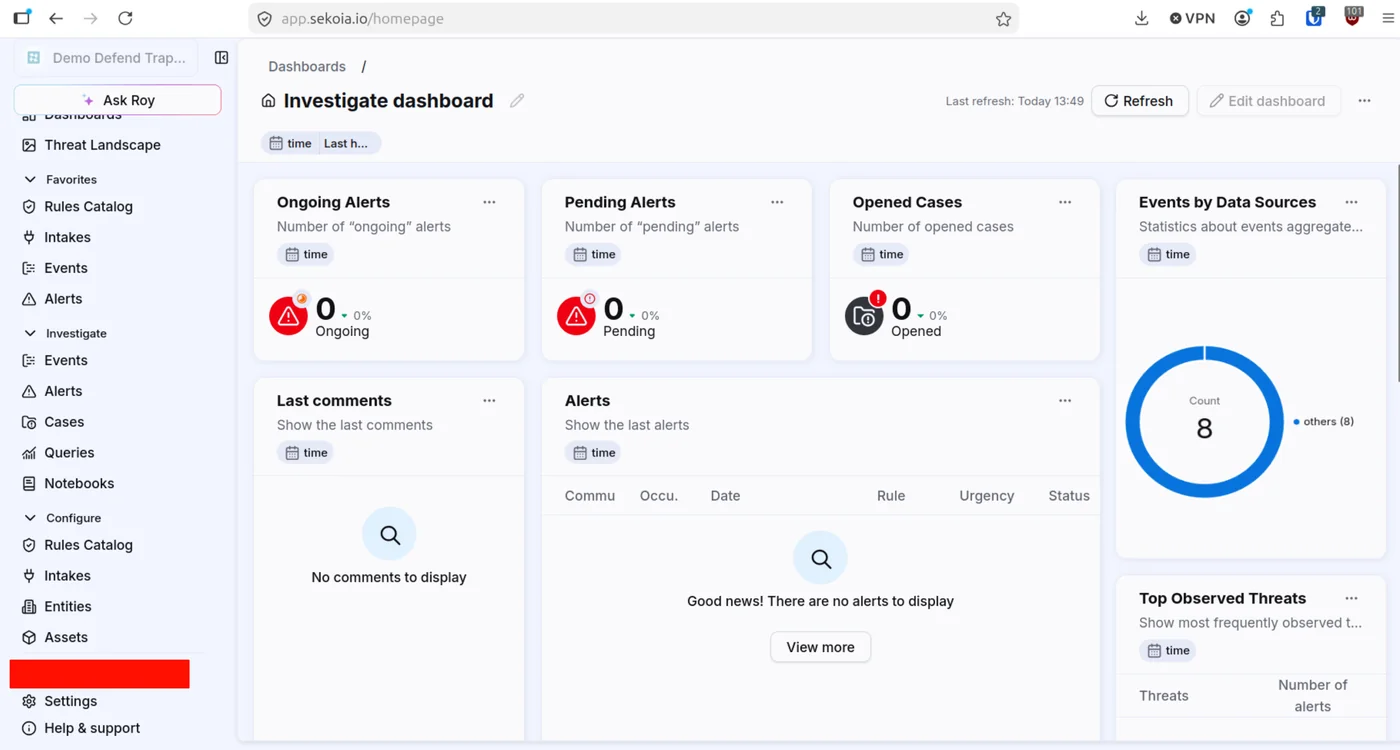Open Events by Data Sources options menu
Viewport: 1400px width, 750px height.
[1351, 202]
